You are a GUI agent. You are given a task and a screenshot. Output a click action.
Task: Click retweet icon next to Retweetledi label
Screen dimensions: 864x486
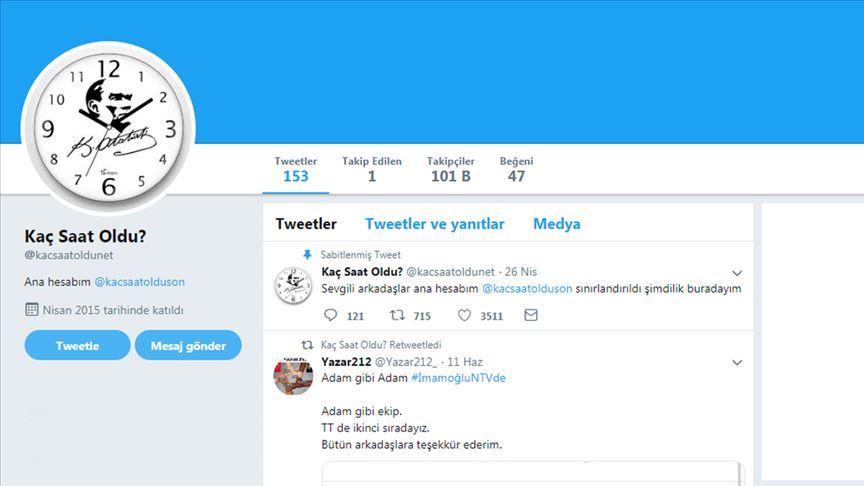[x=307, y=345]
